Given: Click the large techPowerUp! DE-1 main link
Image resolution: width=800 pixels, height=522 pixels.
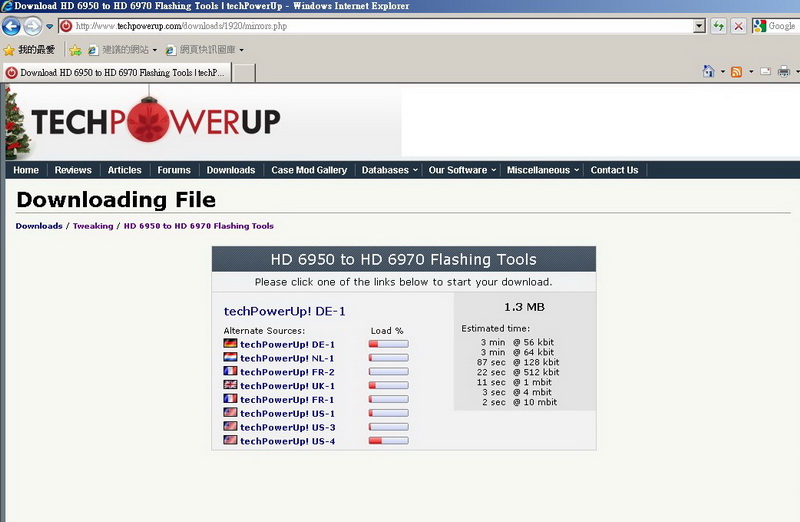Looking at the screenshot, I should [x=285, y=311].
